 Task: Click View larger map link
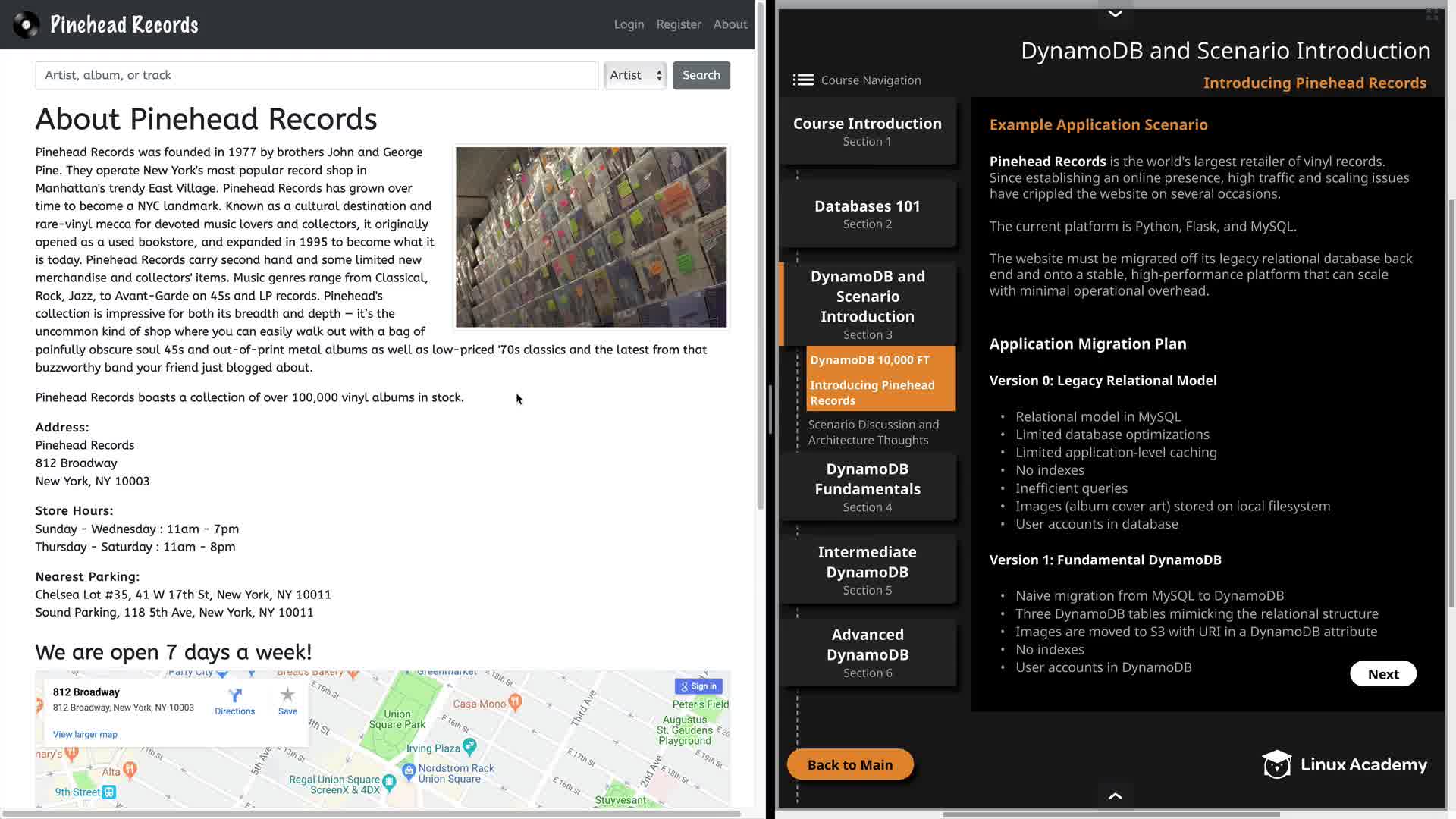point(85,734)
